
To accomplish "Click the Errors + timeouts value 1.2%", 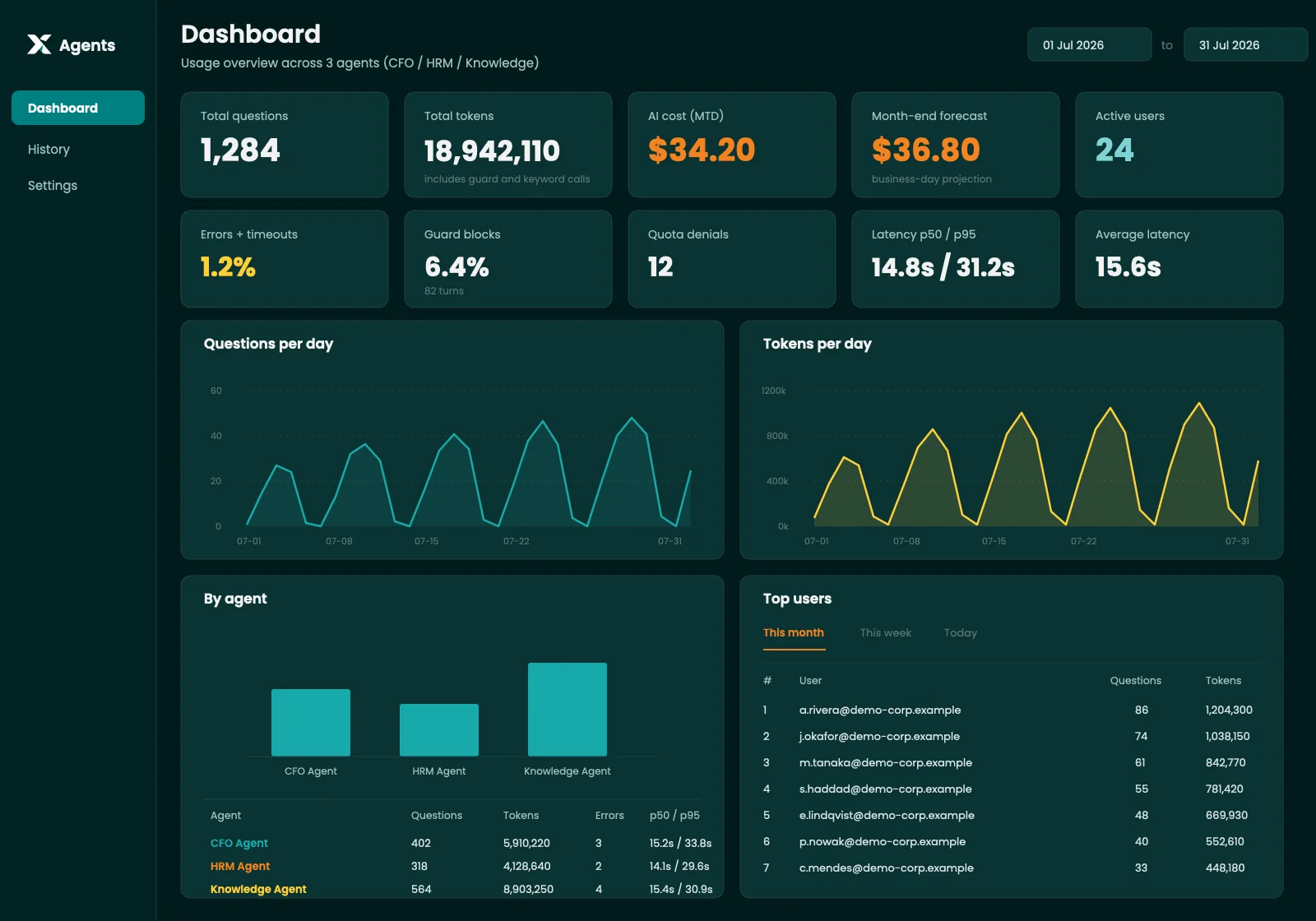I will 228,267.
